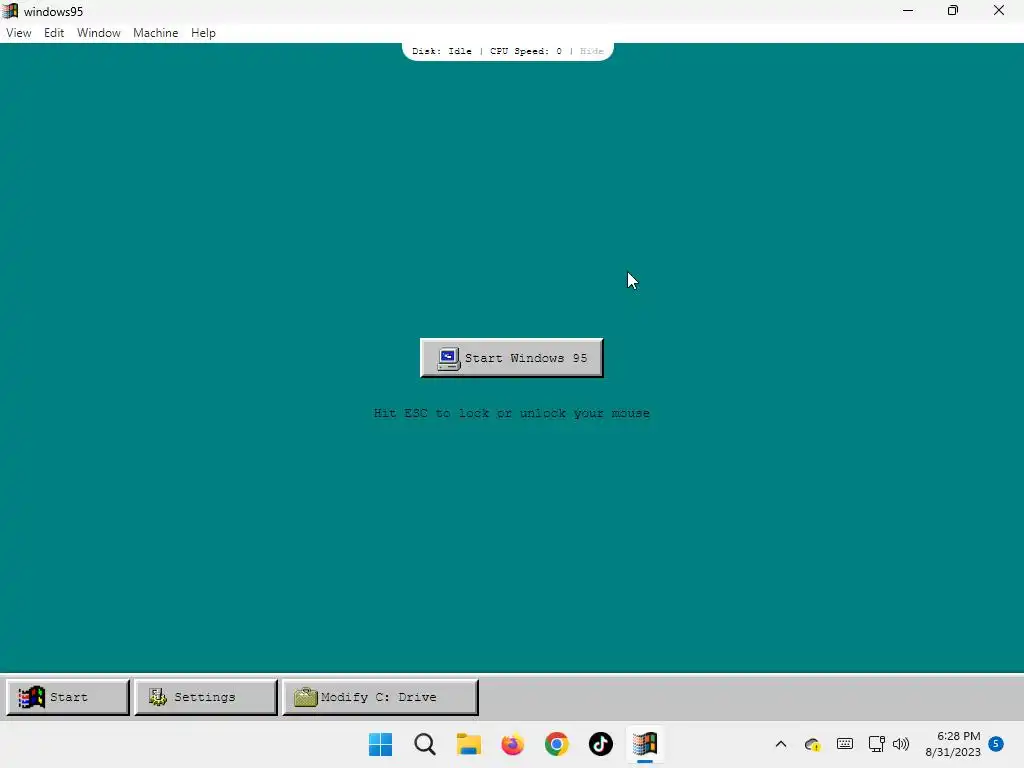Open clock and date 6:28 PM
The height and width of the screenshot is (768, 1024).
953,744
